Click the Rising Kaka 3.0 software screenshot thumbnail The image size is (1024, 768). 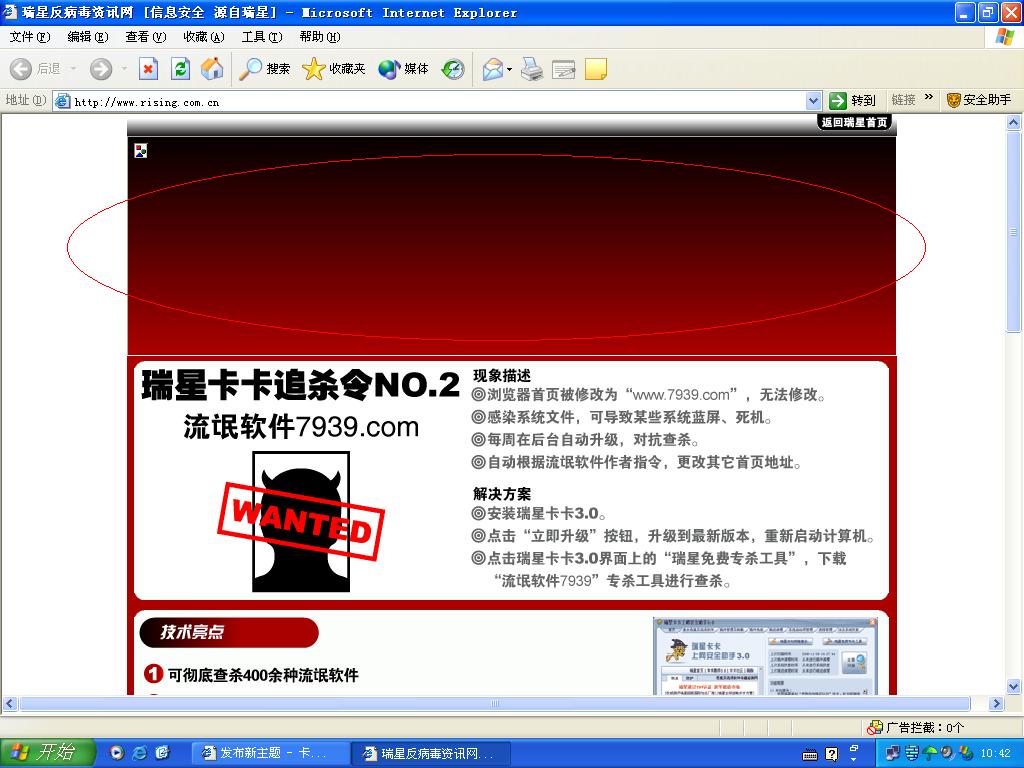tap(765, 656)
